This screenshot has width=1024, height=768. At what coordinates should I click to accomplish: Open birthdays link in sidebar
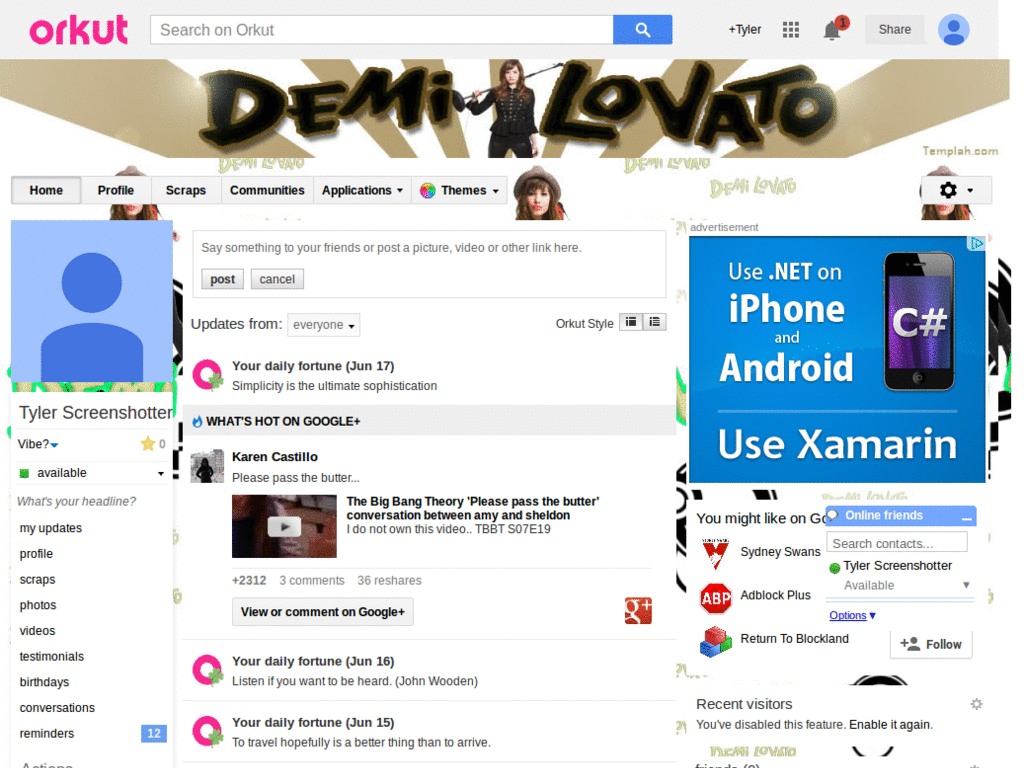tap(44, 682)
